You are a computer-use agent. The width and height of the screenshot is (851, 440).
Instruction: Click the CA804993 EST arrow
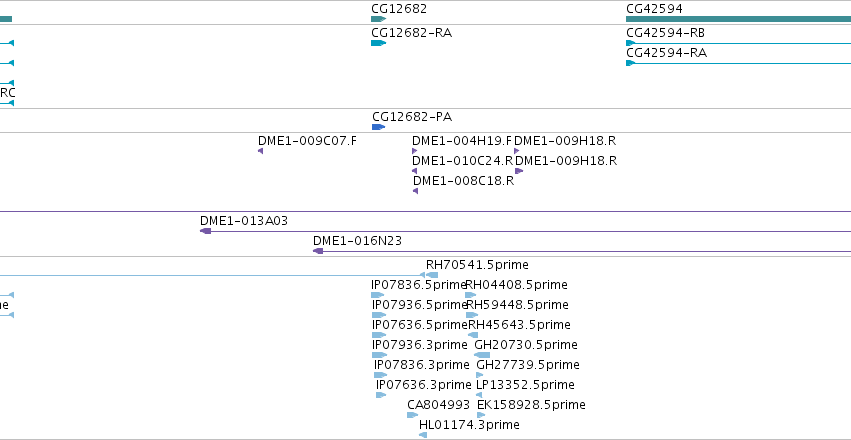coord(412,415)
